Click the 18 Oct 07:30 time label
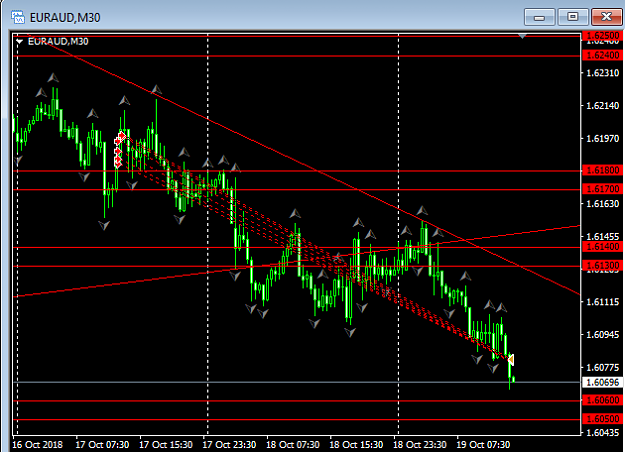 (x=293, y=444)
